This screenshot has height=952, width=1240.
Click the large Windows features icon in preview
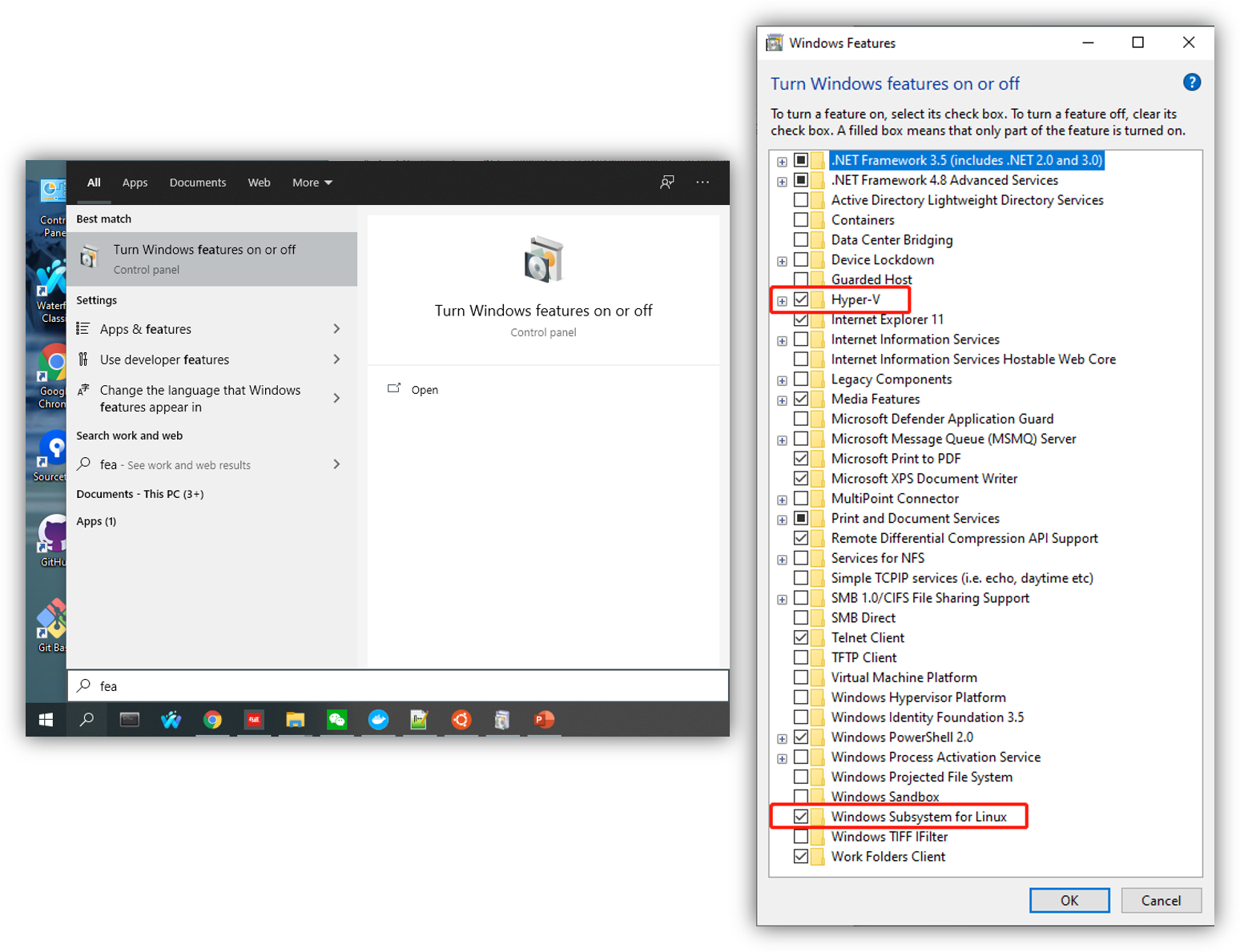tap(544, 259)
